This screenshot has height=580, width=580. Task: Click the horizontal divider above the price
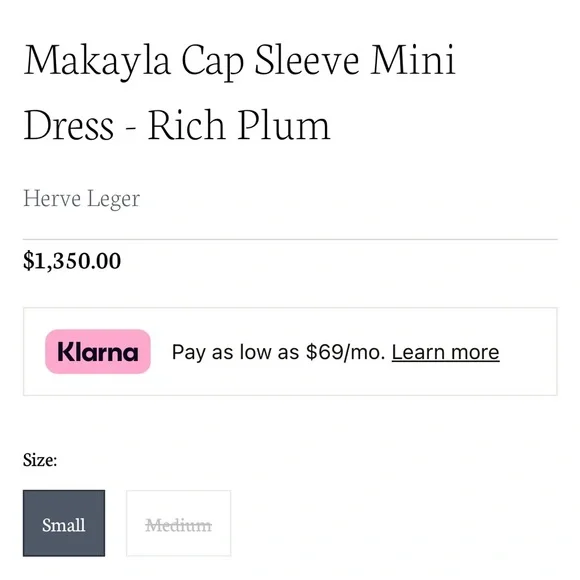[290, 239]
